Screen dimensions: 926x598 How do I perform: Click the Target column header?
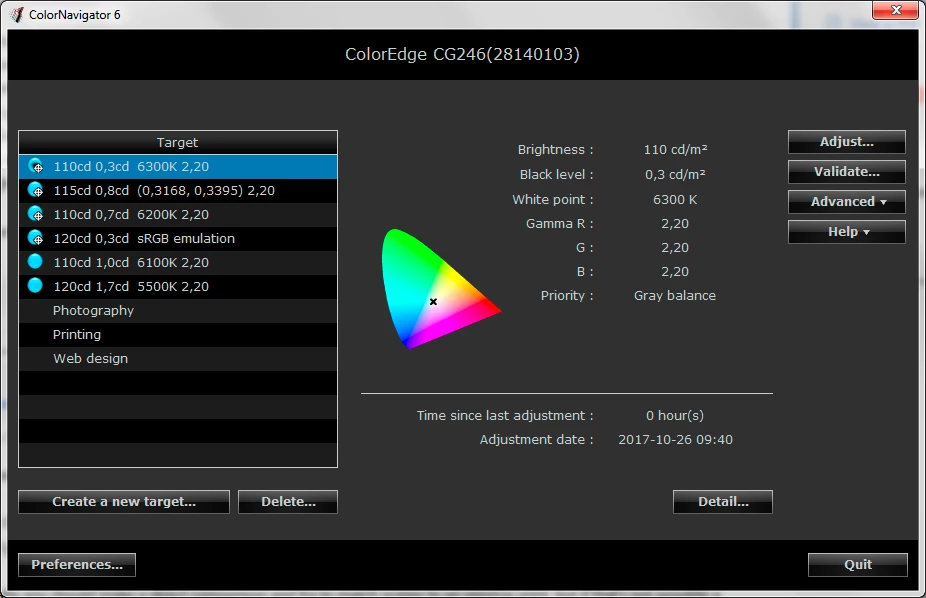pos(178,142)
